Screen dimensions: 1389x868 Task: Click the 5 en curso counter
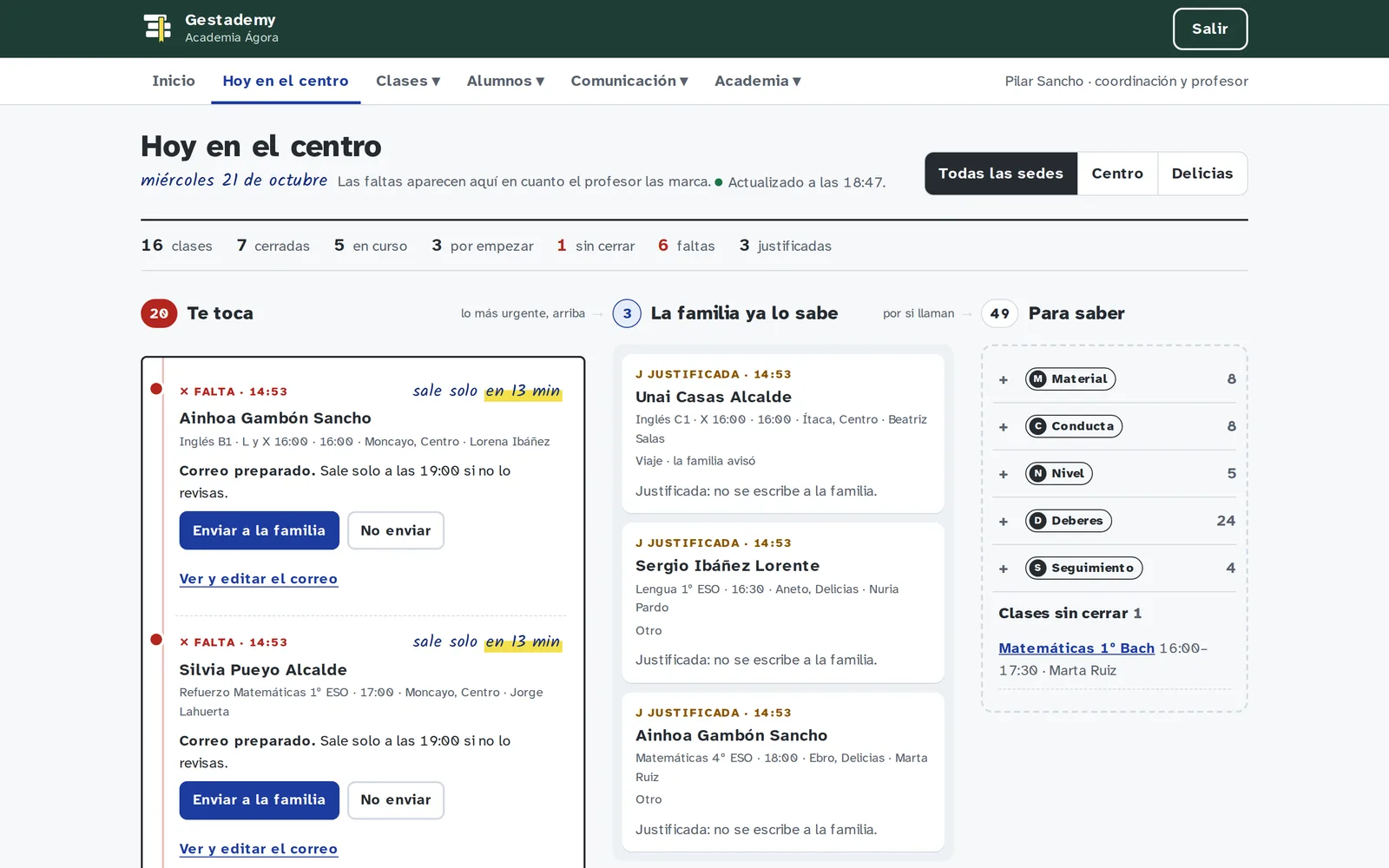tap(371, 246)
